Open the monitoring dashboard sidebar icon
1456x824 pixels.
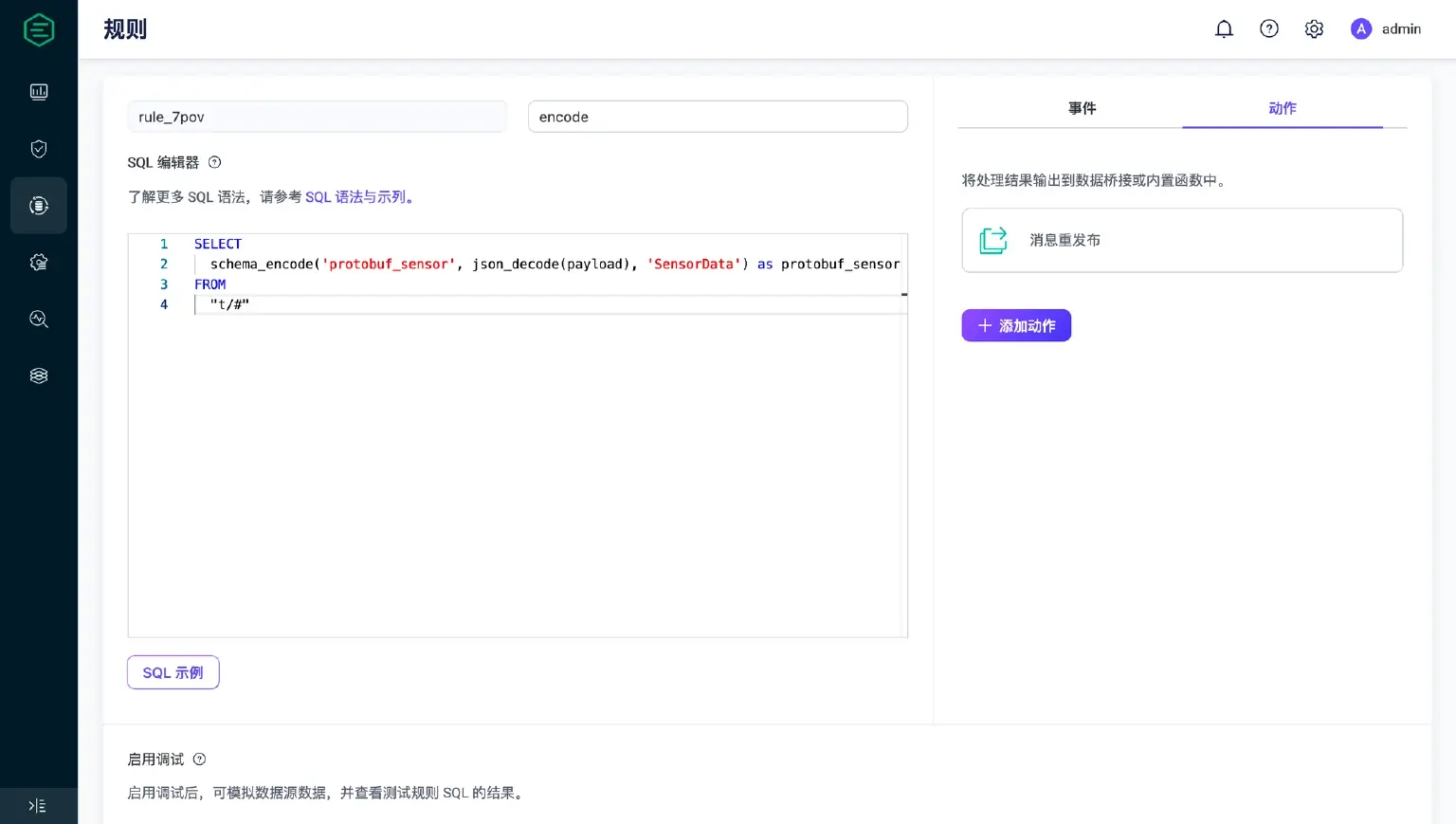39,92
